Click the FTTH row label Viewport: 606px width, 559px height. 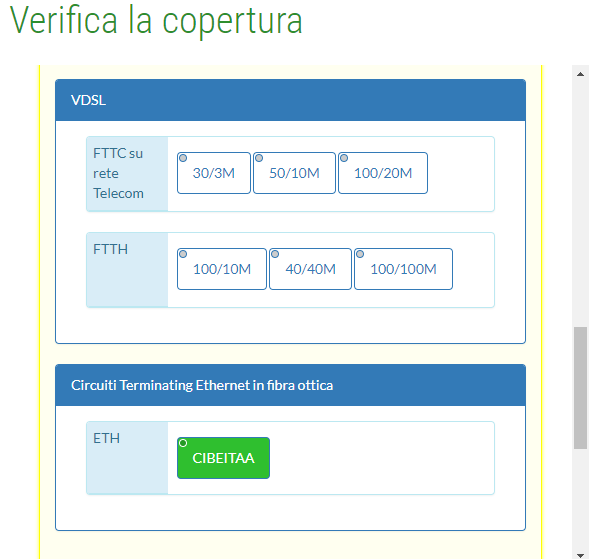tap(110, 249)
